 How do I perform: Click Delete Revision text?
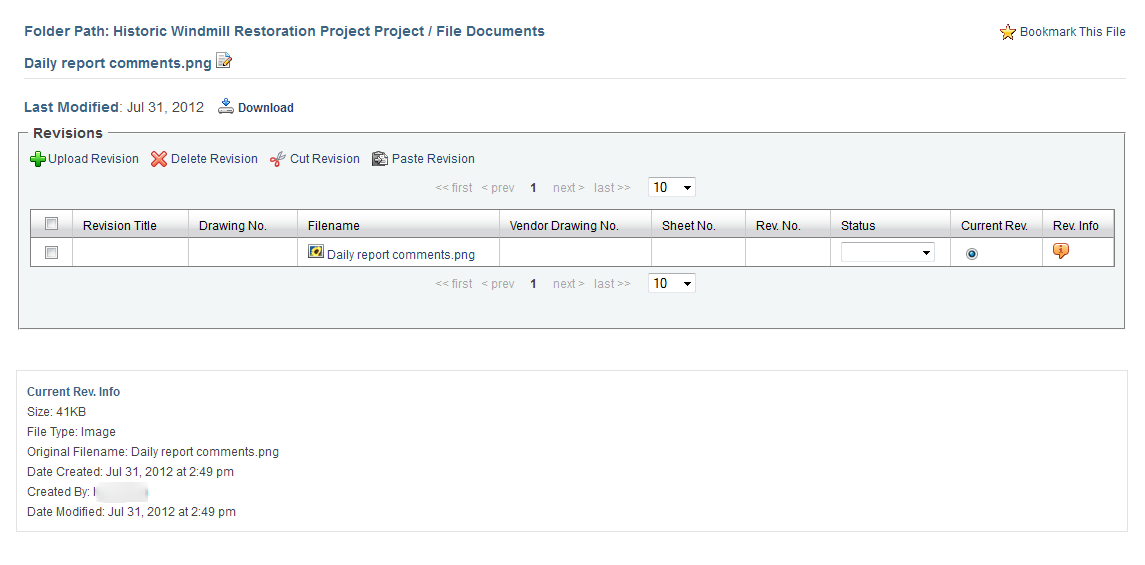coord(214,159)
